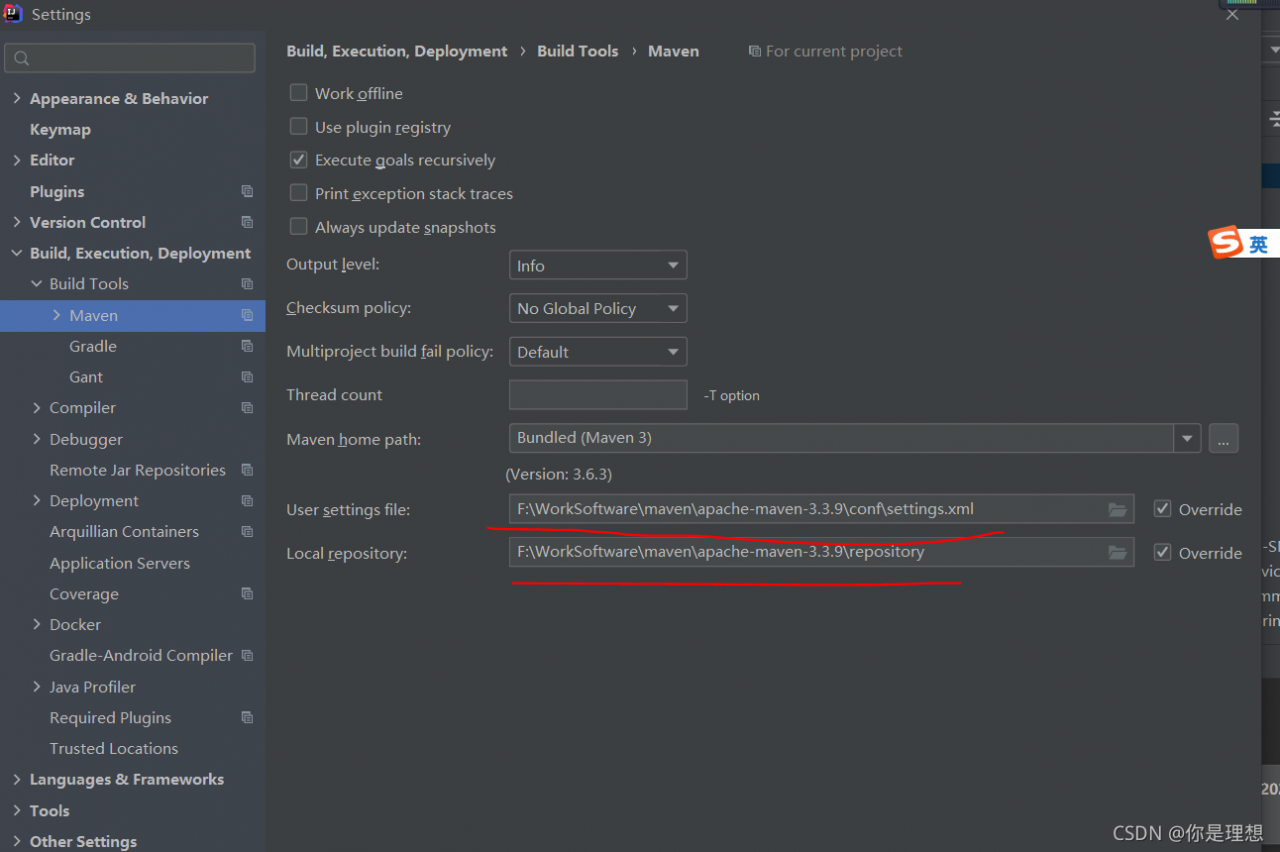Image resolution: width=1280 pixels, height=852 pixels.
Task: Expand the Docker node
Action: (x=36, y=625)
